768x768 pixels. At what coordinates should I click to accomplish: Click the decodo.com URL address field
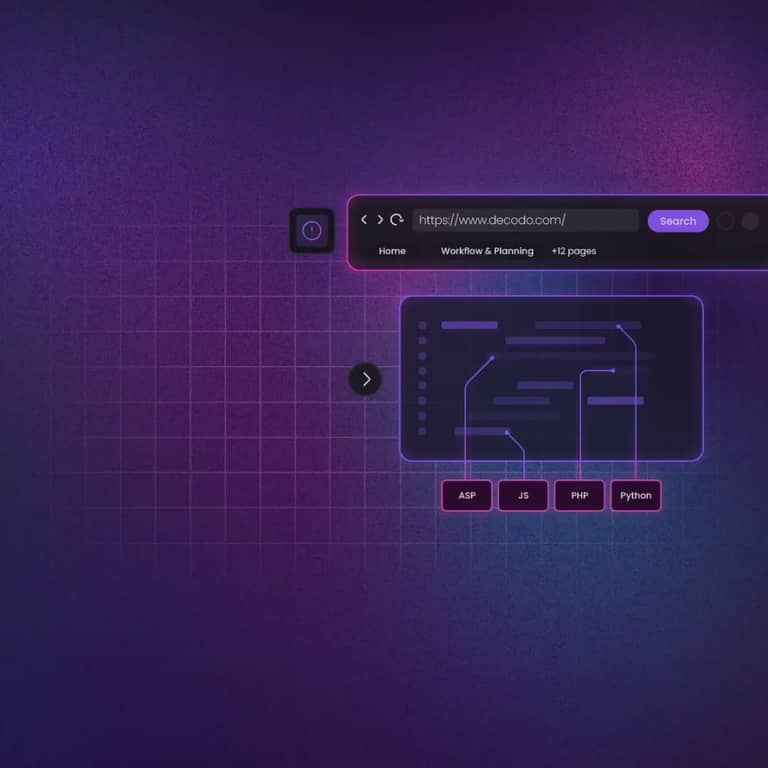tap(525, 220)
